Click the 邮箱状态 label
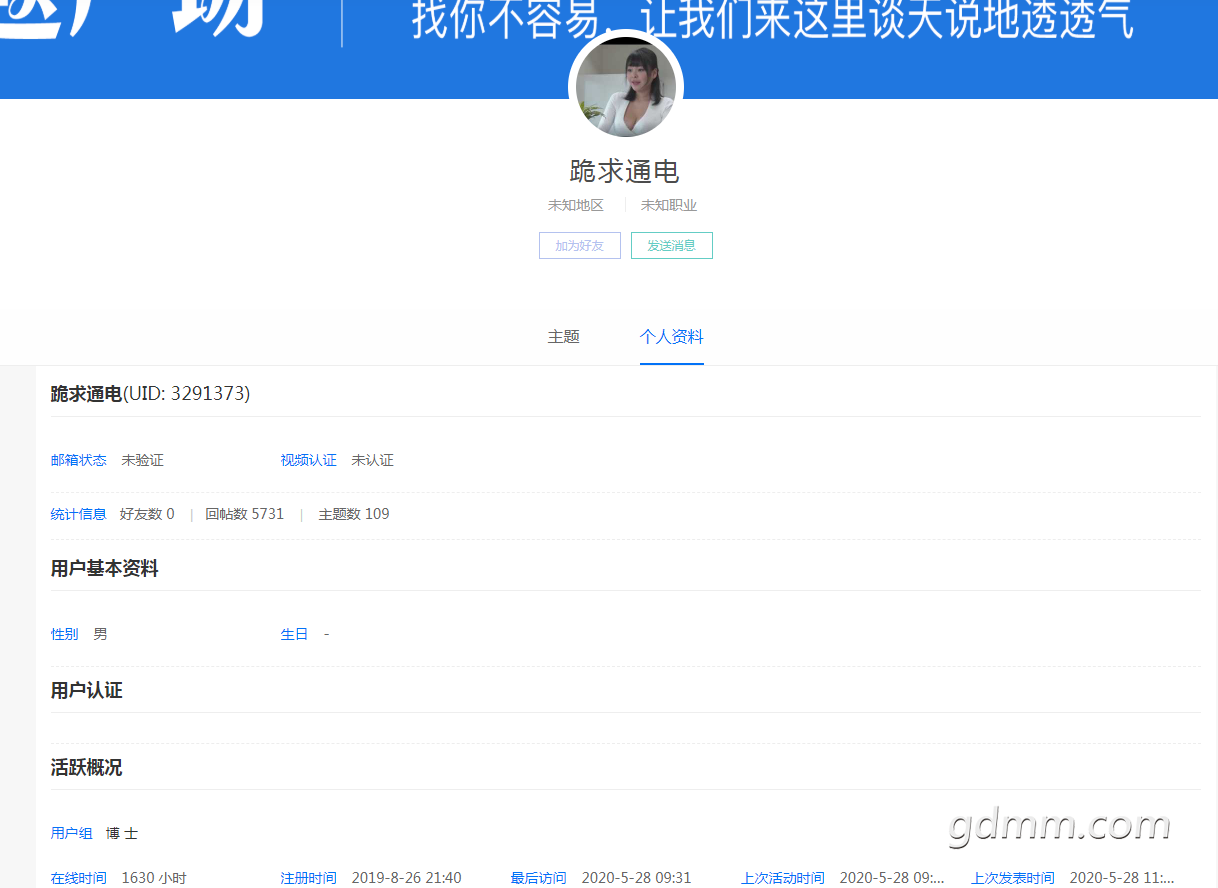This screenshot has height=888, width=1218. (x=79, y=460)
